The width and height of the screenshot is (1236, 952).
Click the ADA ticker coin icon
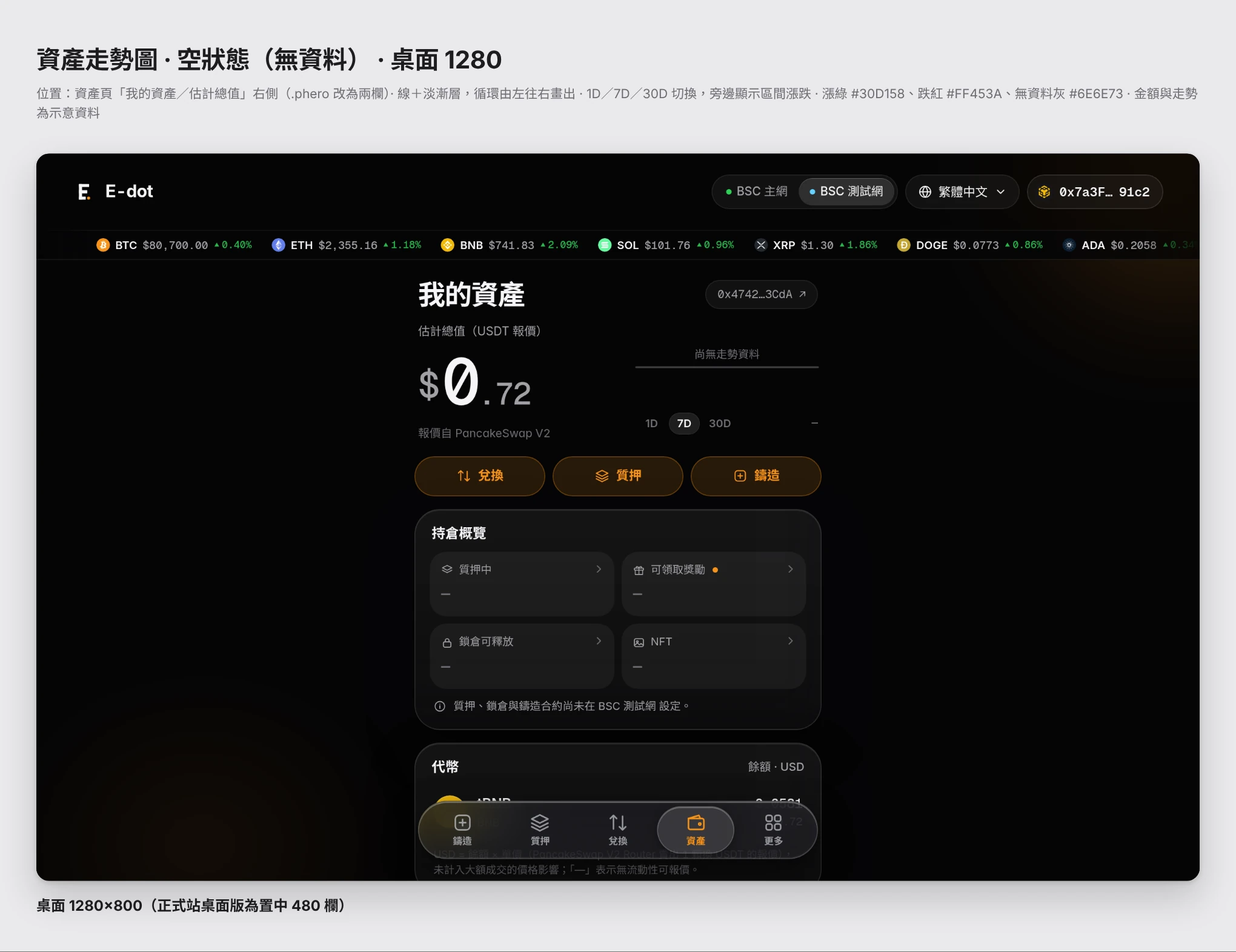(1069, 245)
